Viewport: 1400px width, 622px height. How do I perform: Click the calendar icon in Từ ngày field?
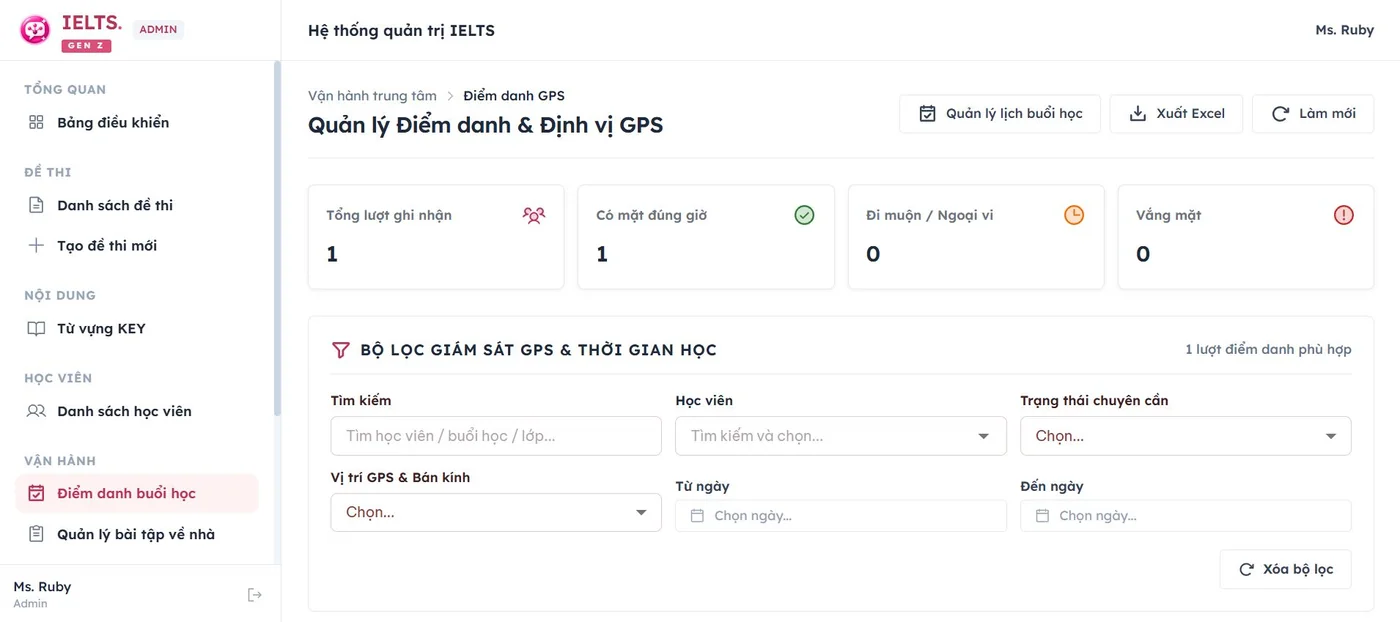698,516
